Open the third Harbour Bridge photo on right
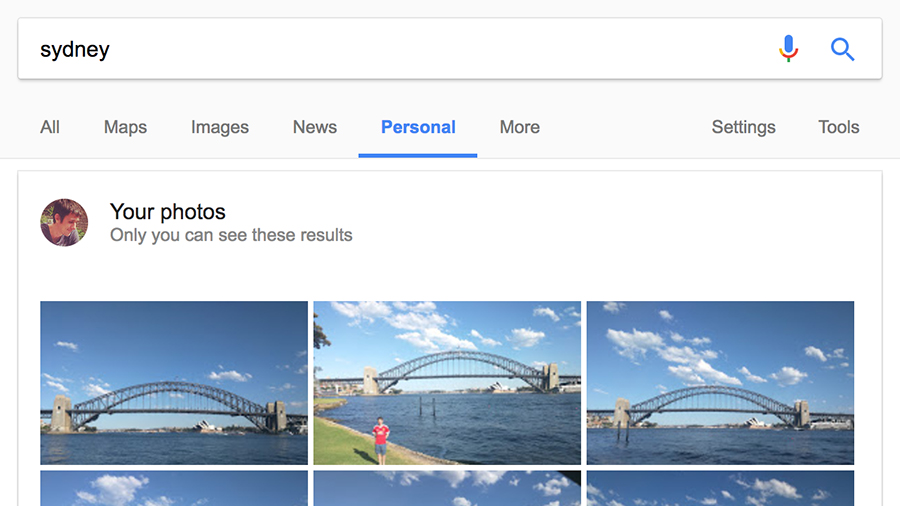The width and height of the screenshot is (900, 506). [720, 383]
